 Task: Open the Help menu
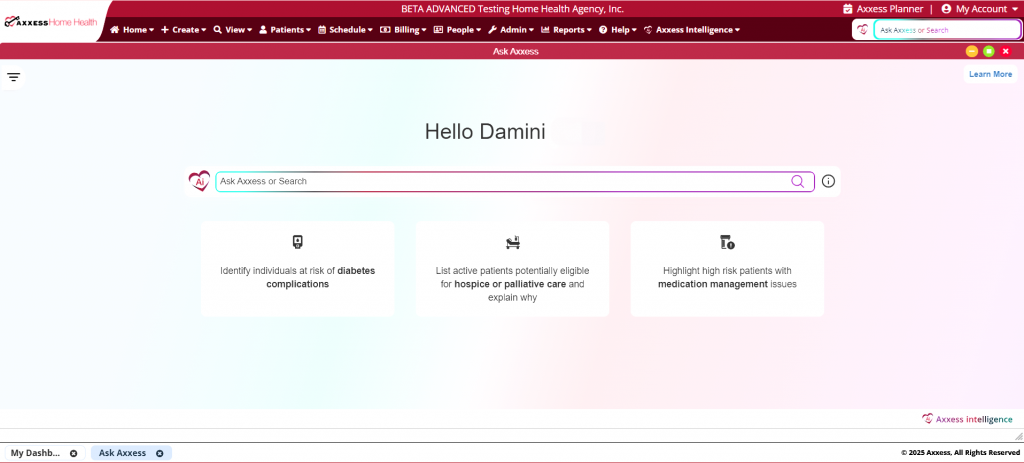(618, 29)
